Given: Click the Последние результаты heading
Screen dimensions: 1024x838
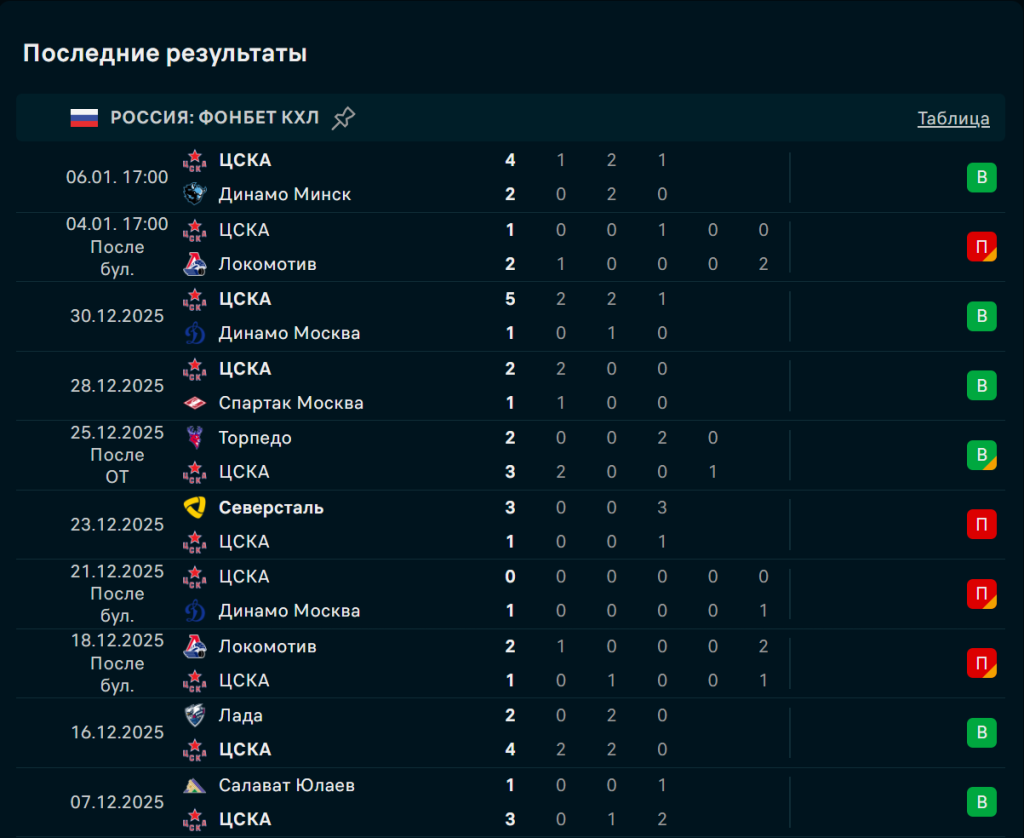Looking at the screenshot, I should tap(165, 54).
